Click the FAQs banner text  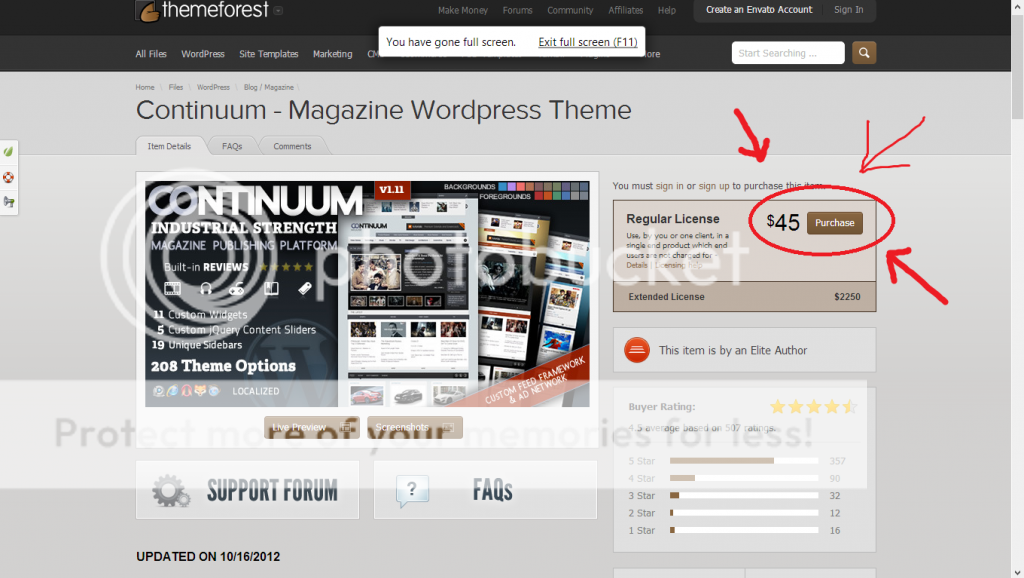point(492,490)
